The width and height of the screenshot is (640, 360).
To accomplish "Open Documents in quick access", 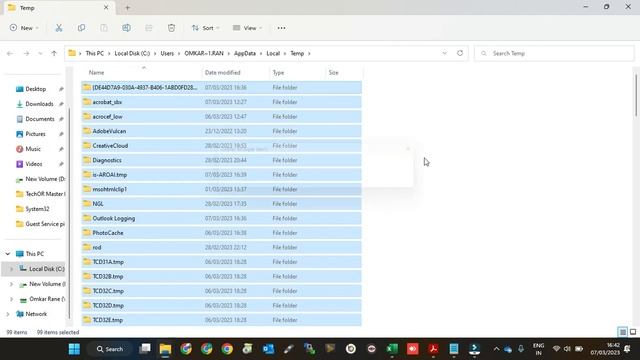I will click(x=40, y=119).
